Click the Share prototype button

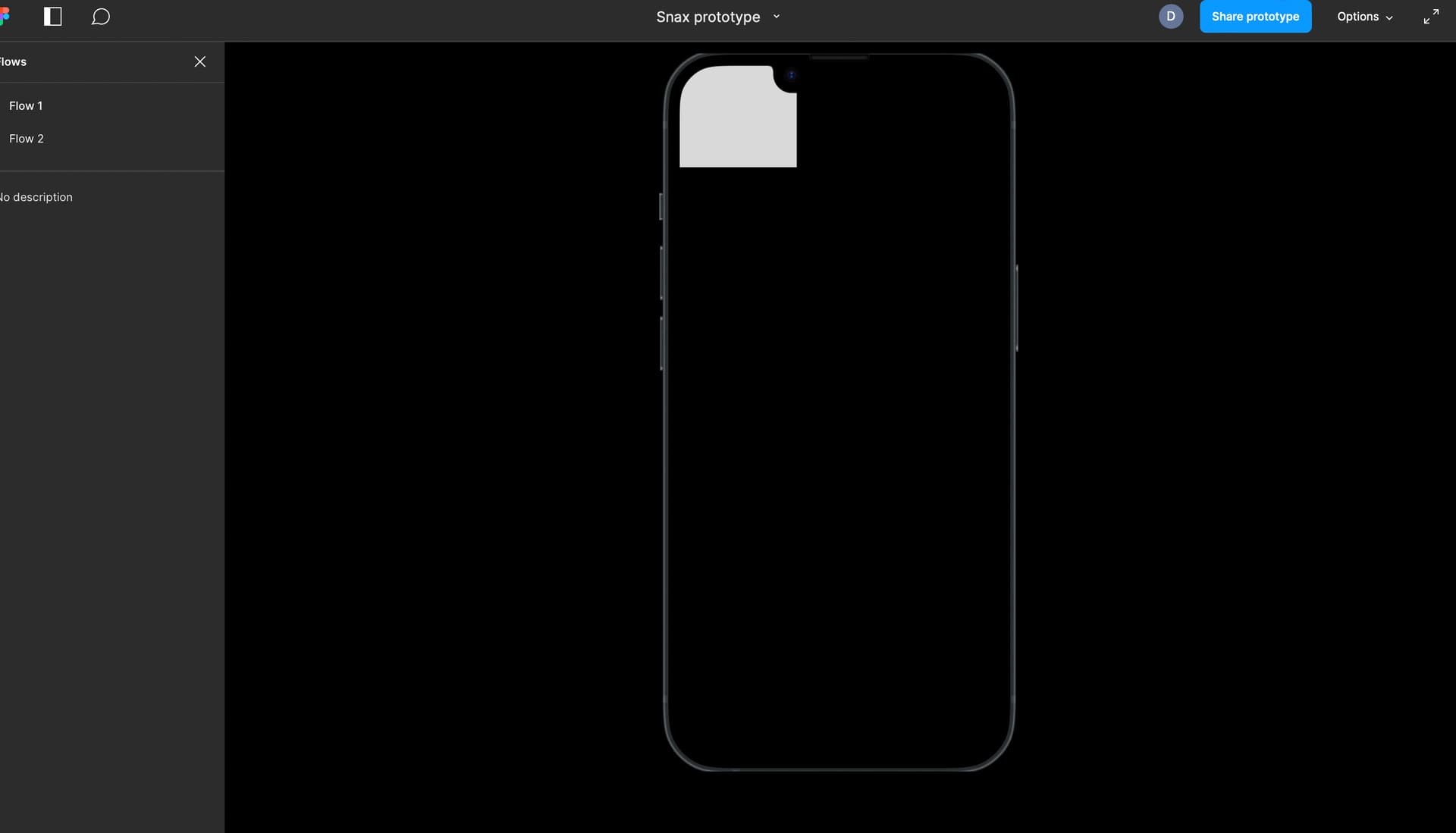tap(1255, 16)
